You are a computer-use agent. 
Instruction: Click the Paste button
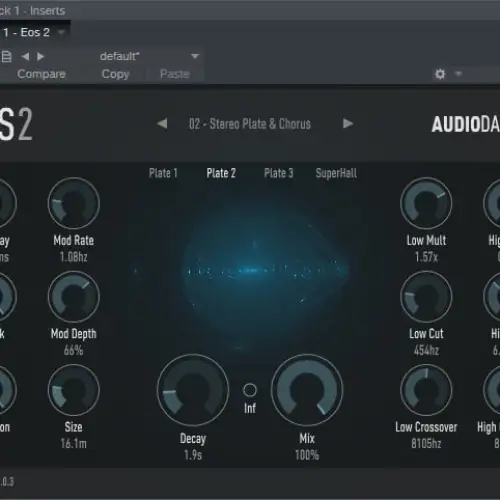point(175,74)
